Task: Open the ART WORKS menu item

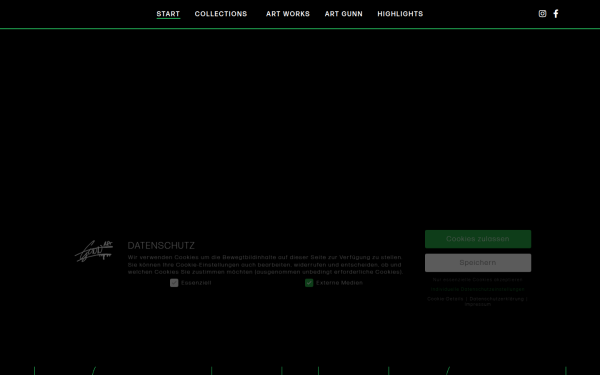Action: 288,14
